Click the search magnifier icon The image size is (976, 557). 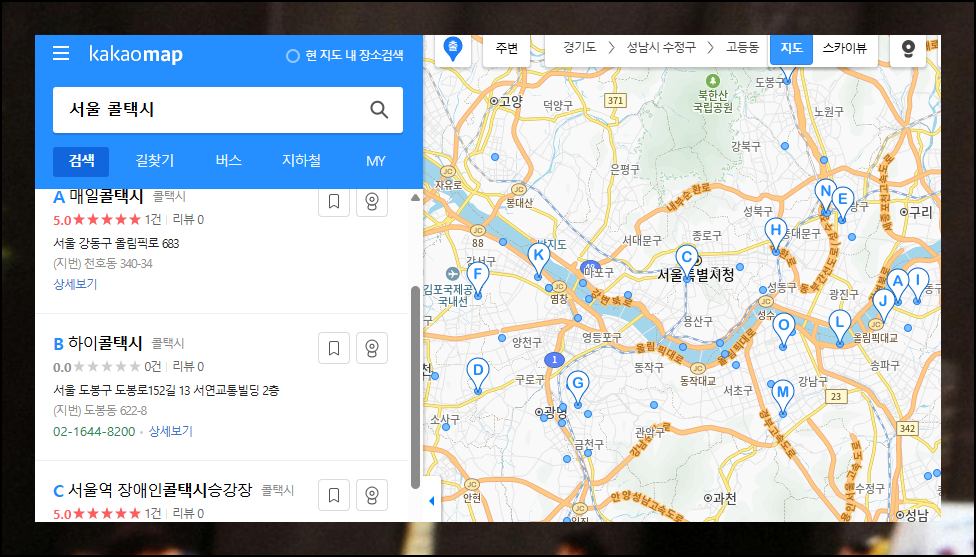379,110
